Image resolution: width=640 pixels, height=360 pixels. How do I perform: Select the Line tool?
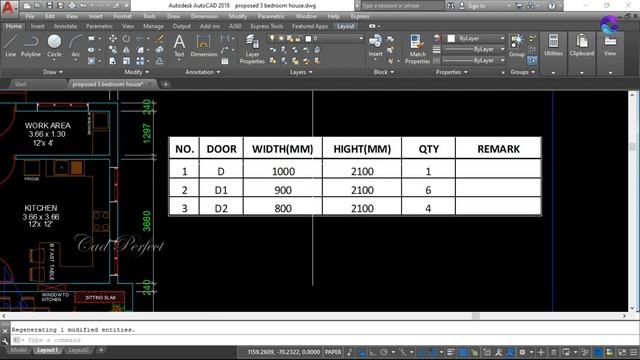click(11, 46)
